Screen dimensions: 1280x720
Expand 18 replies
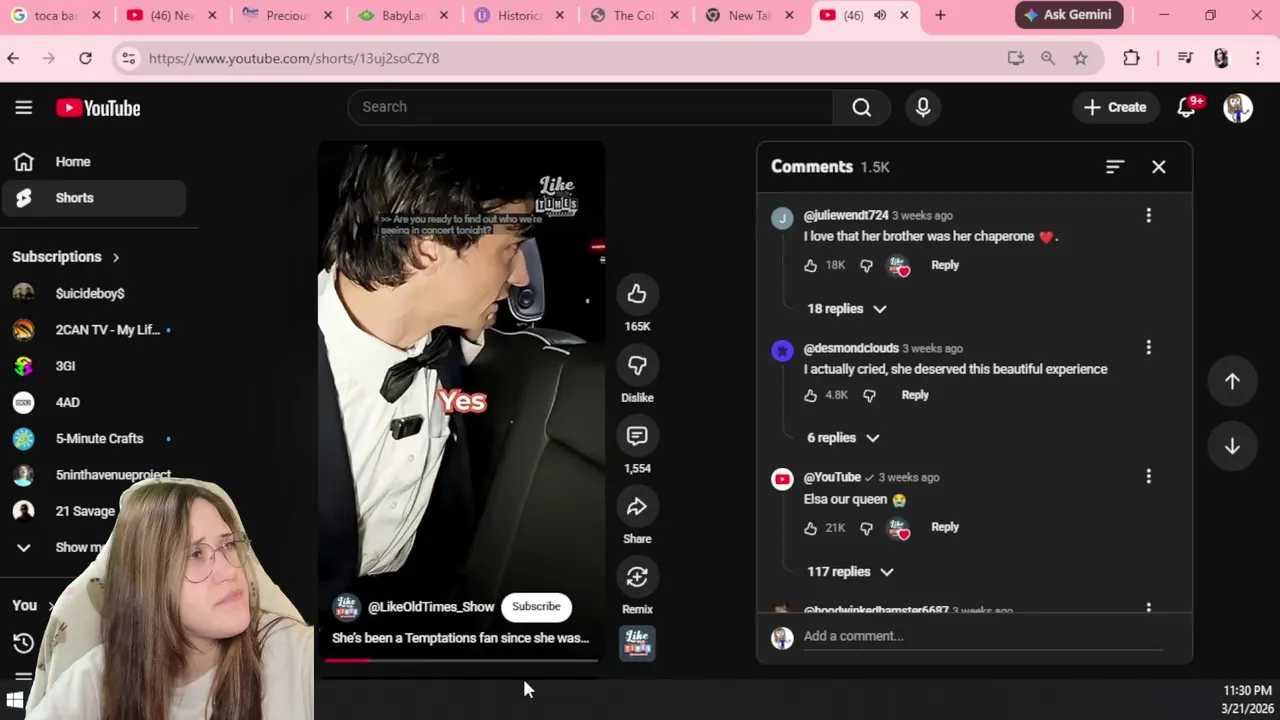846,309
